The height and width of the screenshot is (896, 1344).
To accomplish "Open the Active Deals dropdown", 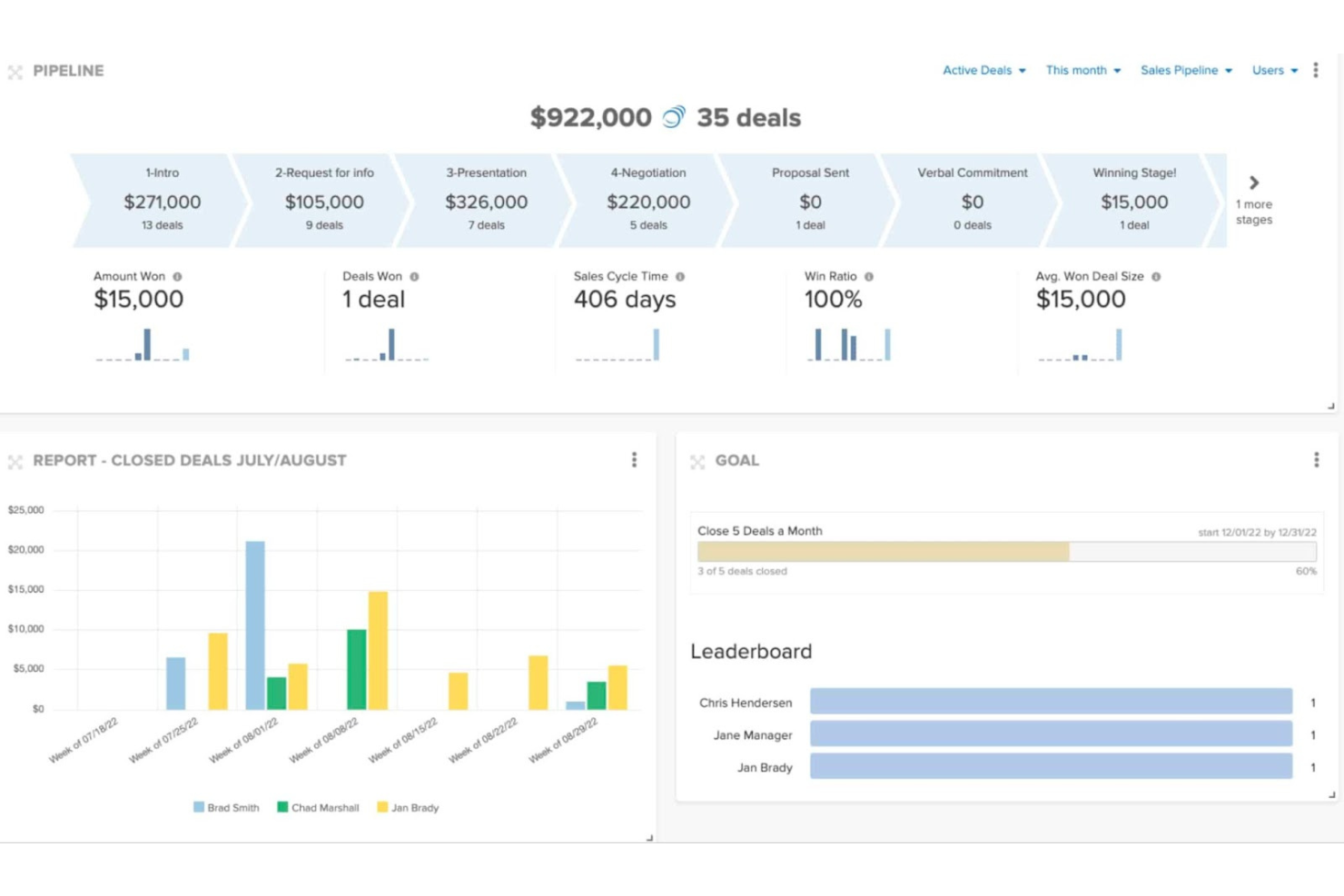I will click(x=983, y=70).
